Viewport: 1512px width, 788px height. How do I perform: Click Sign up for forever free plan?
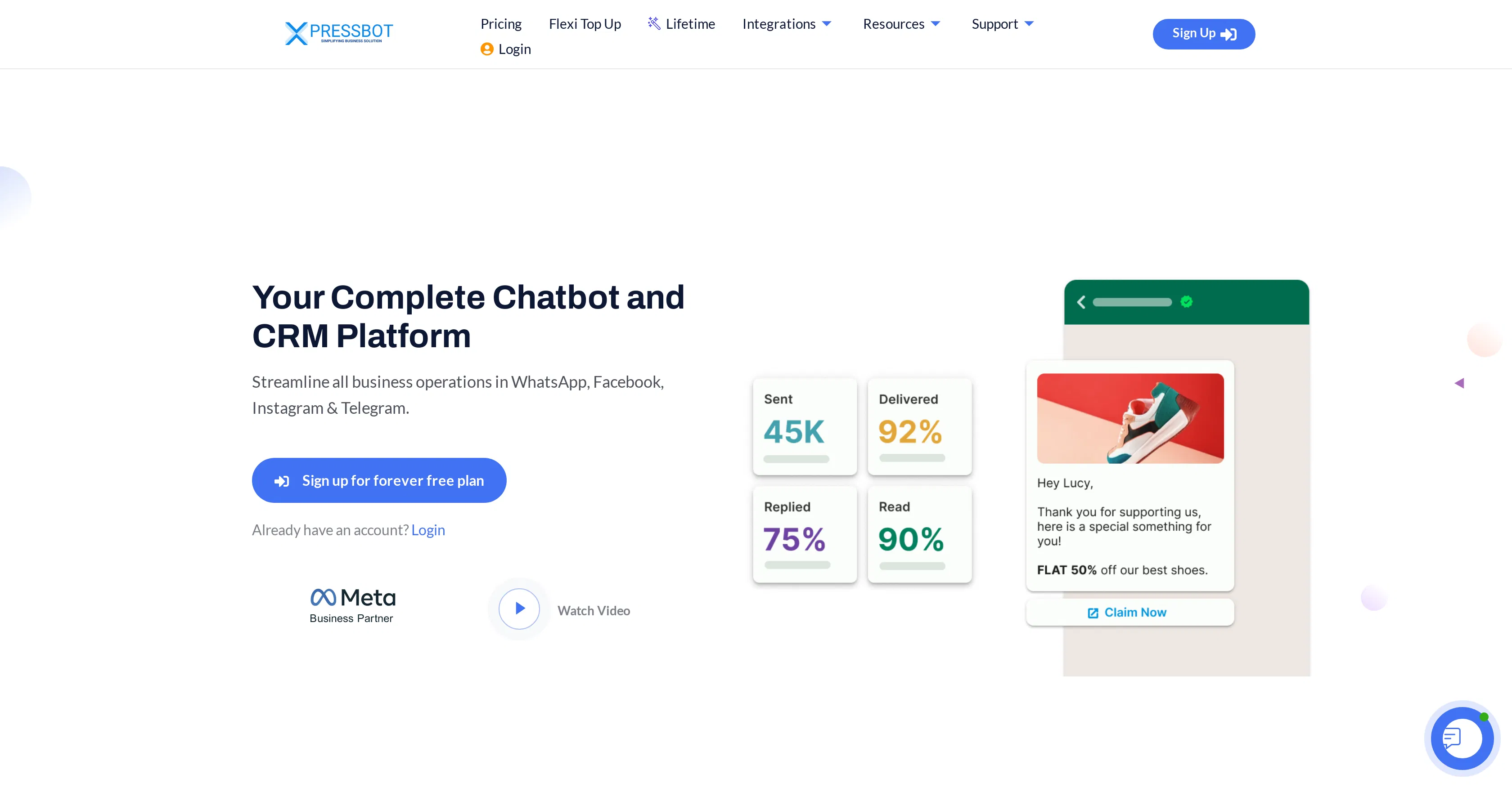(x=378, y=480)
